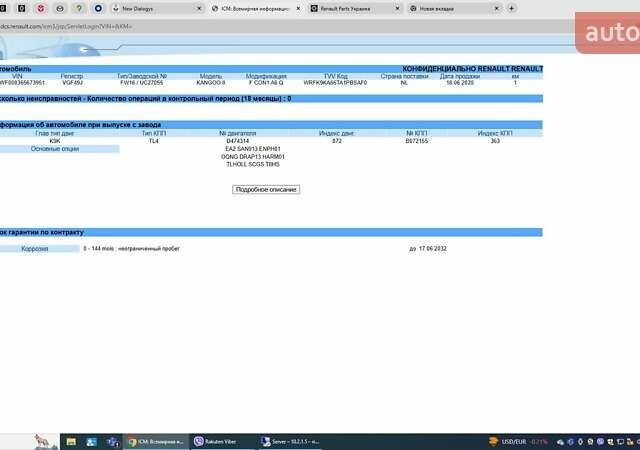This screenshot has height=450, width=640.
Task: Close the New Dialogys tab
Action: [199, 9]
